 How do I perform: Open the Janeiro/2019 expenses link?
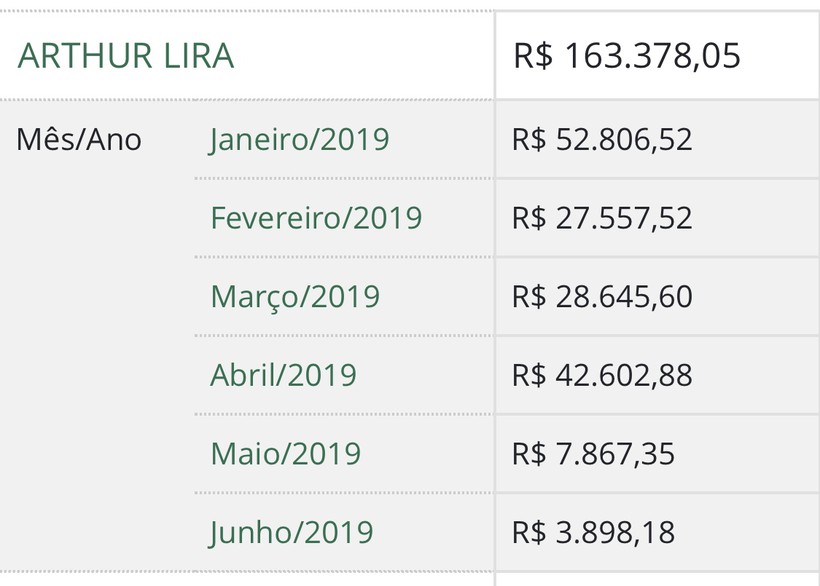300,140
